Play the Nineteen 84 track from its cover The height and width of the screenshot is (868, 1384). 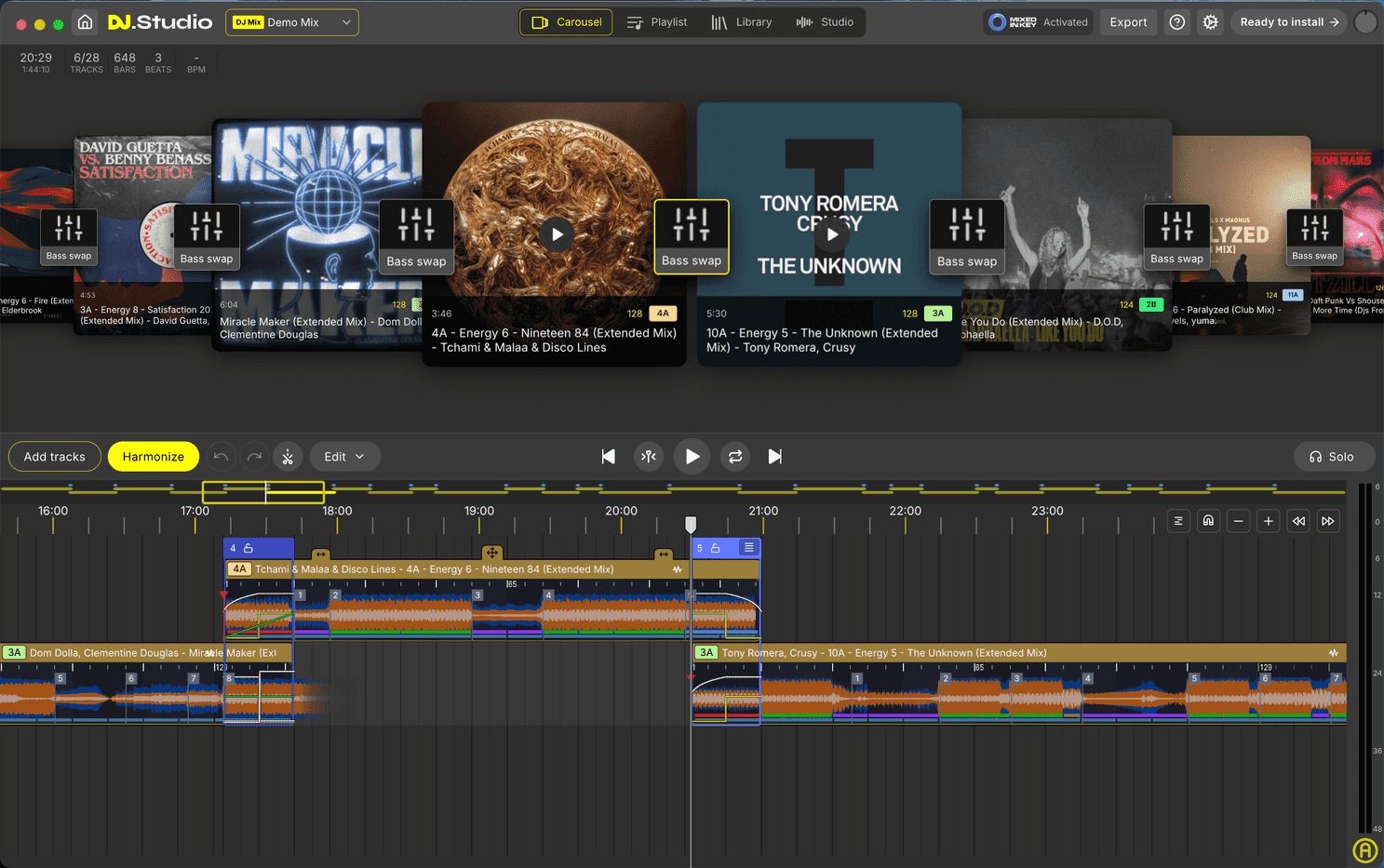pyautogui.click(x=556, y=234)
